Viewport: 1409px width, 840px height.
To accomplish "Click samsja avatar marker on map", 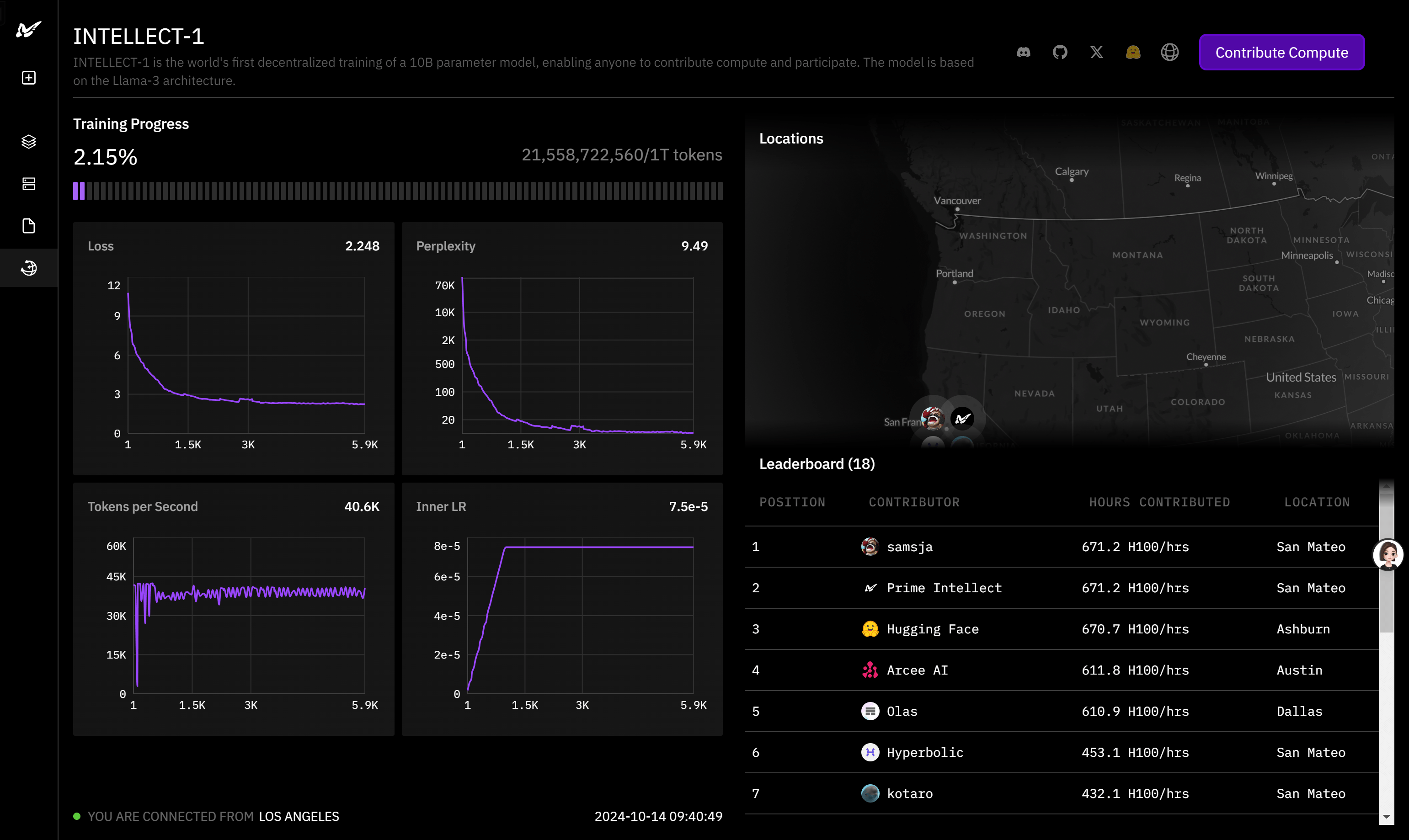I will 932,418.
